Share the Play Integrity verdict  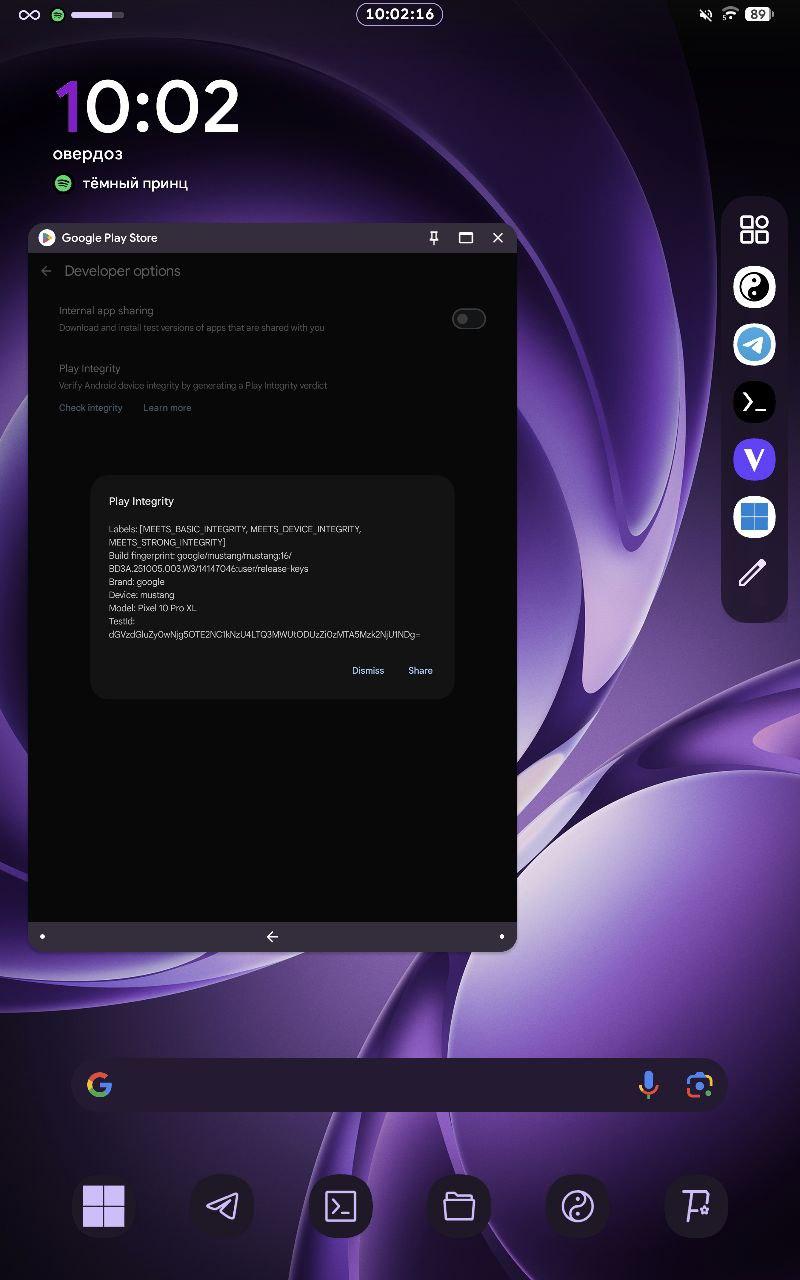(420, 671)
